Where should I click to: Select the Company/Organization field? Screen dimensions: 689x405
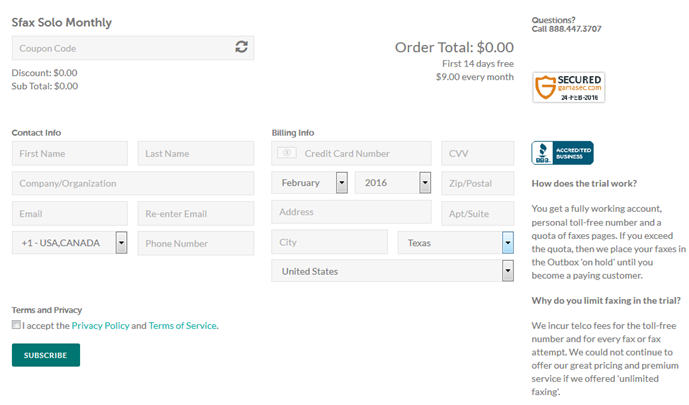(x=133, y=183)
